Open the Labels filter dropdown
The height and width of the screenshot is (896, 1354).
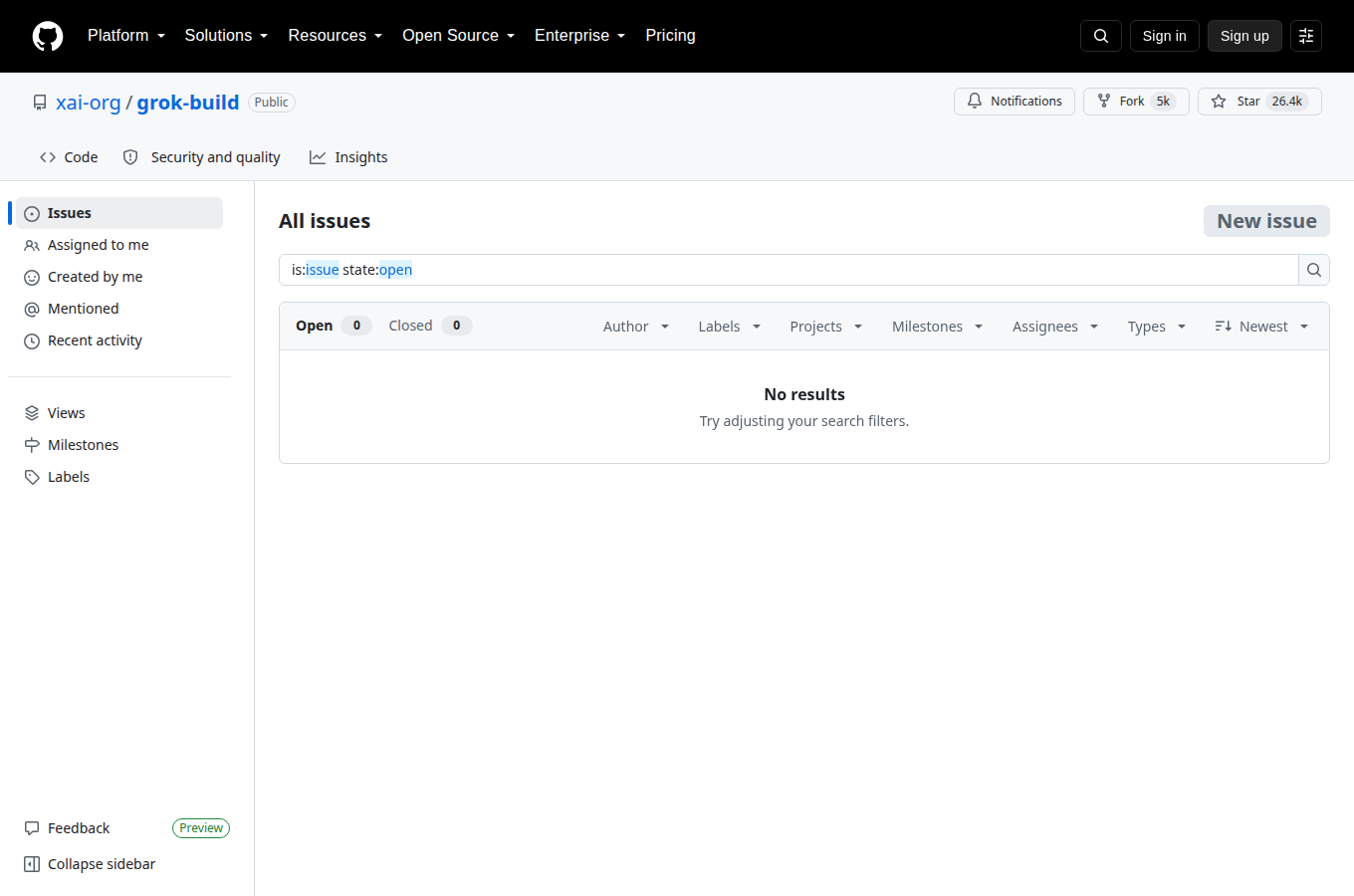pyautogui.click(x=730, y=327)
